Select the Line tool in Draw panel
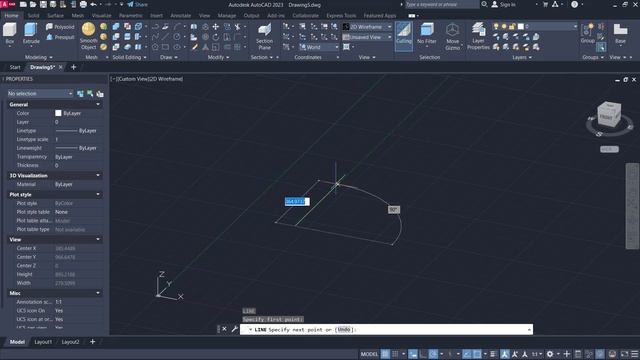The height and width of the screenshot is (360, 640). pyautogui.click(x=165, y=37)
